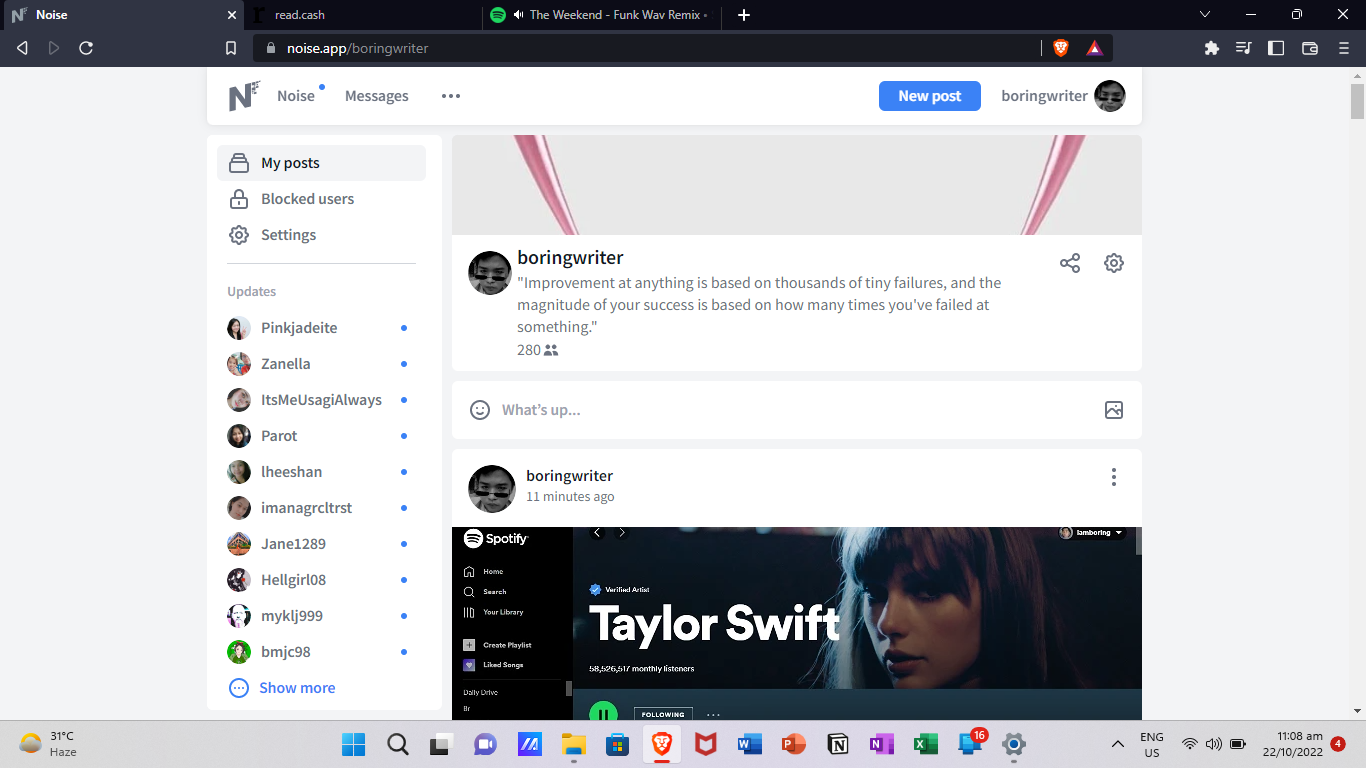This screenshot has height=768, width=1366.
Task: Launch Excel from taskbar
Action: click(x=926, y=744)
